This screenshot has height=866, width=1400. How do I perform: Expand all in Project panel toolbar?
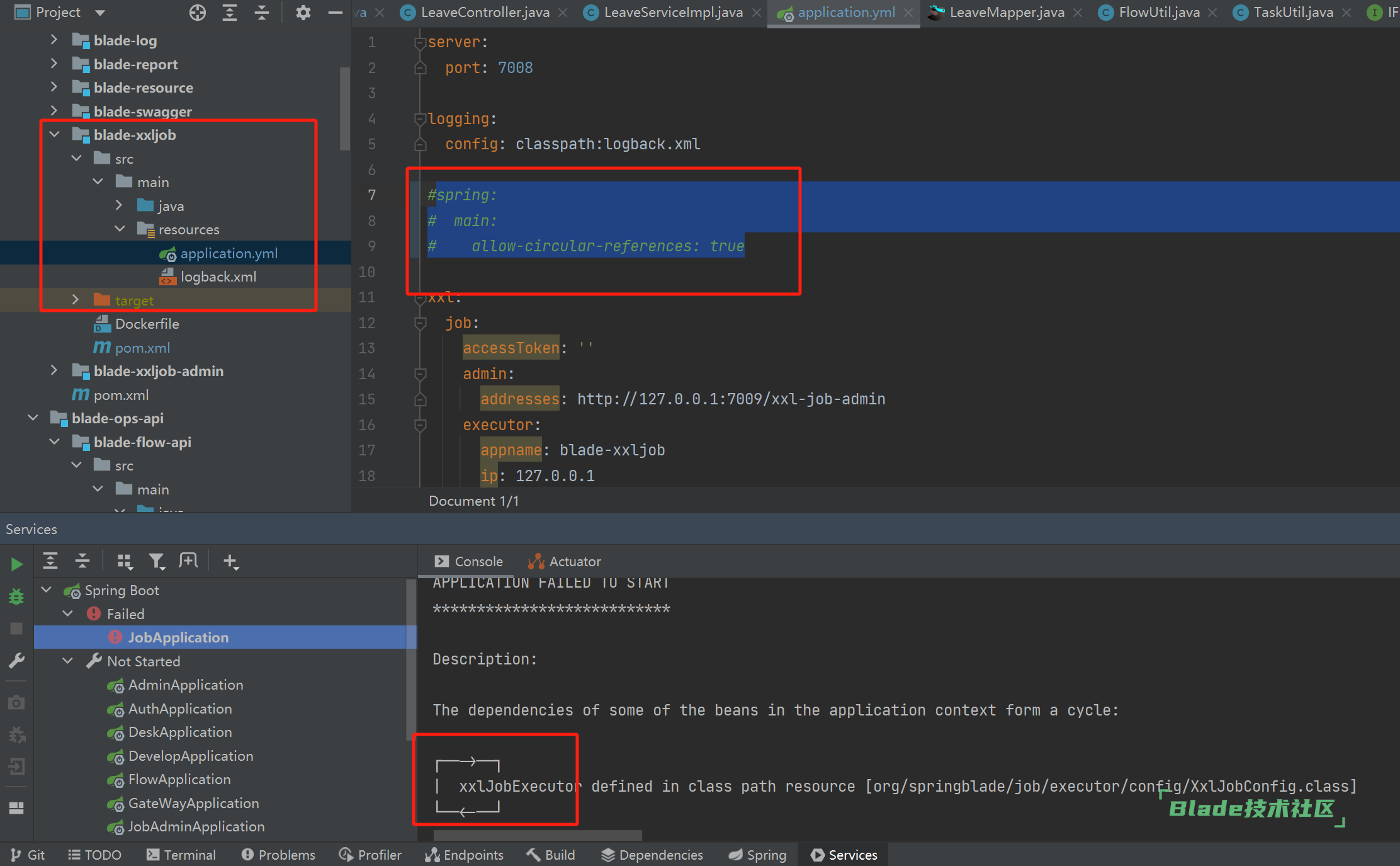(230, 13)
